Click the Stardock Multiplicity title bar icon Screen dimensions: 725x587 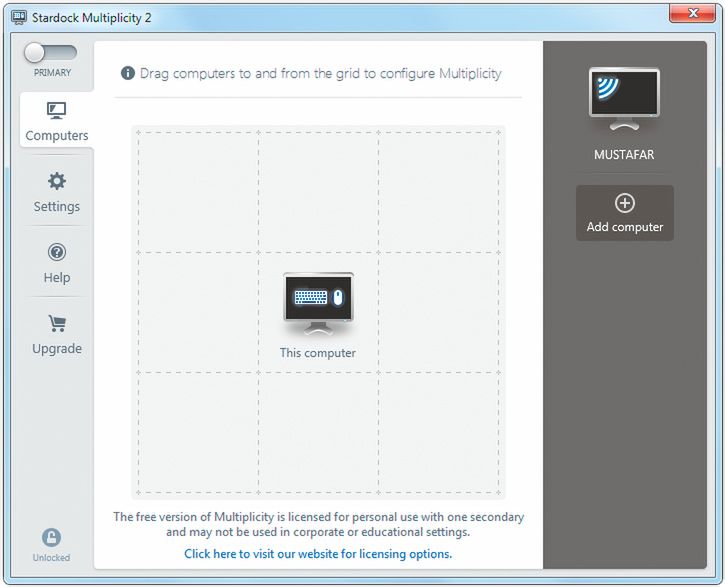18,18
